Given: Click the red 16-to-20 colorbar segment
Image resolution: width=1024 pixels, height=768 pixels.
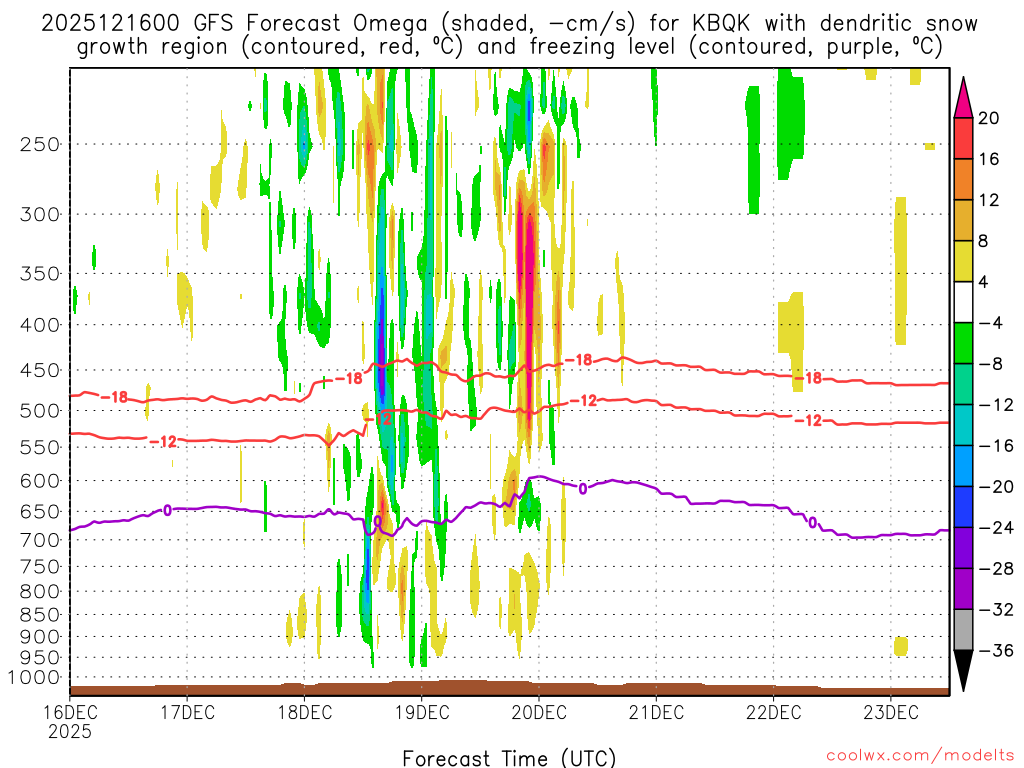Looking at the screenshot, I should coord(963,138).
